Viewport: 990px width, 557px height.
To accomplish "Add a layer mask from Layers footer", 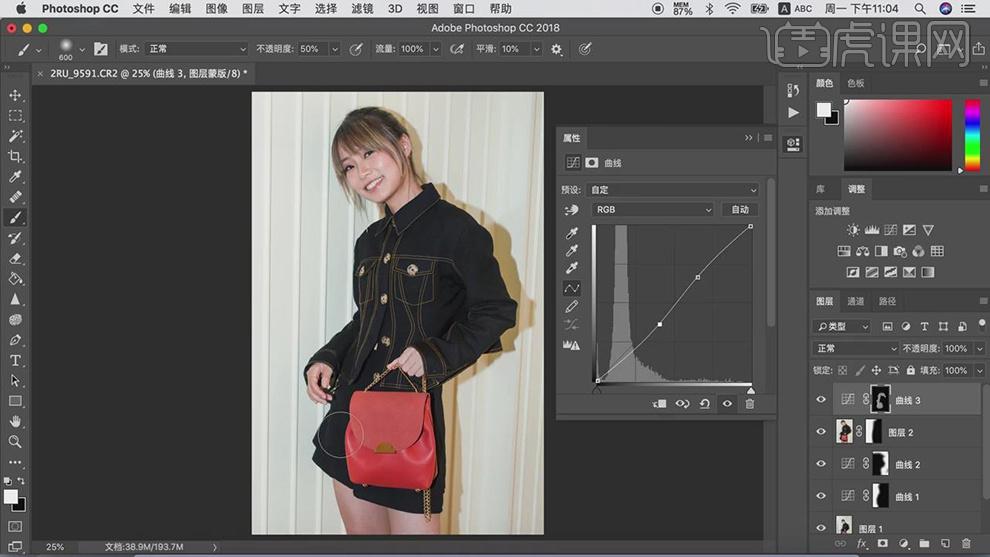I will pyautogui.click(x=882, y=543).
